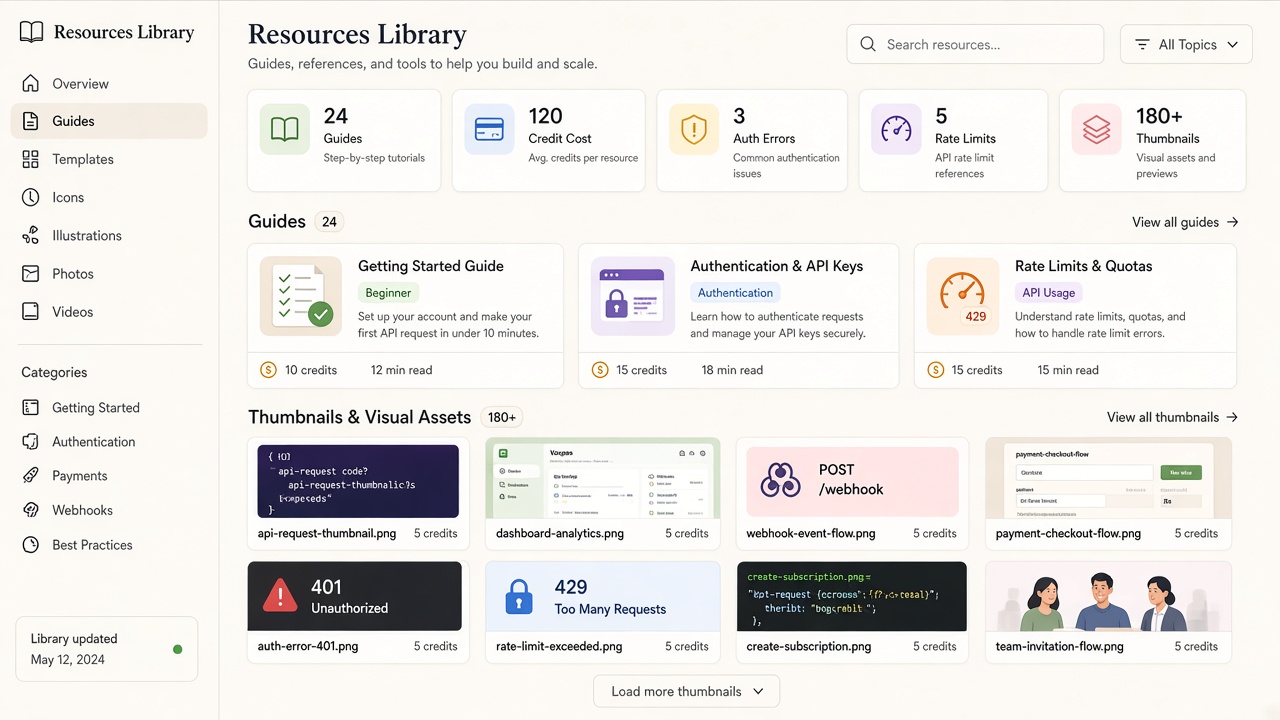Viewport: 1280px width, 720px height.
Task: Click the "18 min read" label
Action: [x=732, y=370]
